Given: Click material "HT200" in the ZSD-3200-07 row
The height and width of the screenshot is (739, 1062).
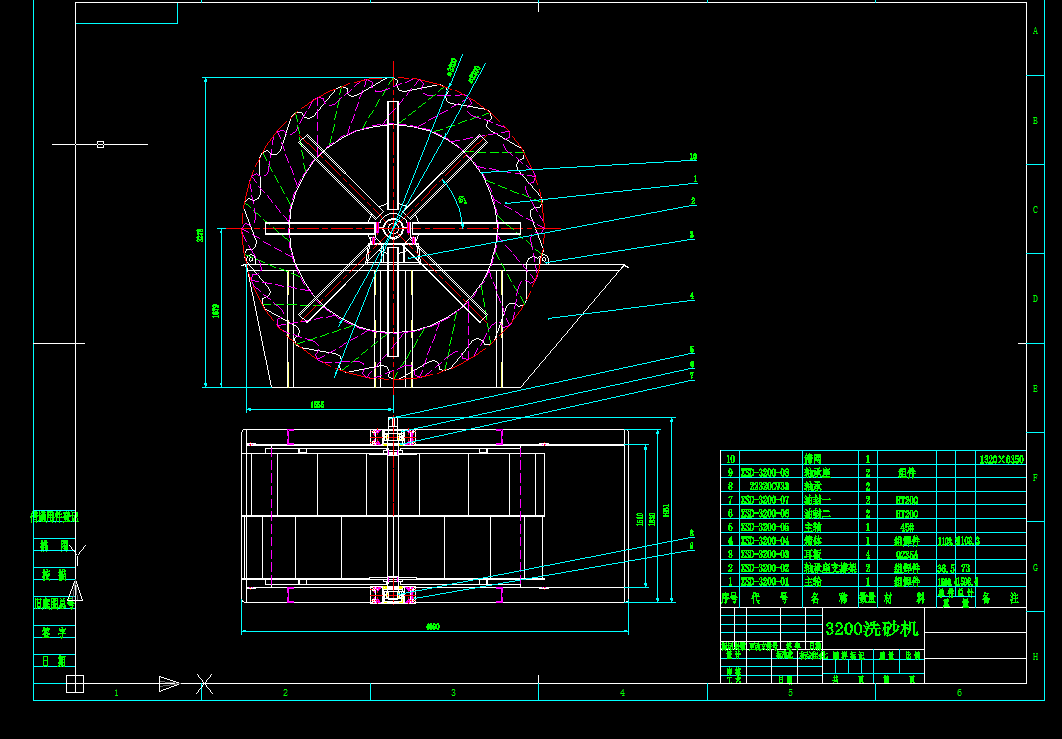Looking at the screenshot, I should click(x=907, y=501).
